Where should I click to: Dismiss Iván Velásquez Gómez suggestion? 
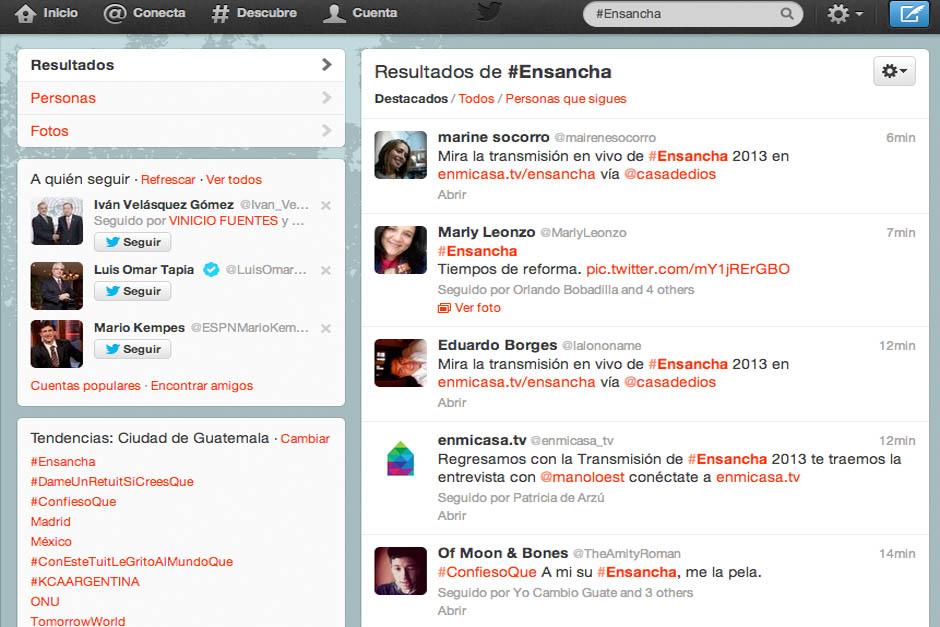pyautogui.click(x=326, y=205)
